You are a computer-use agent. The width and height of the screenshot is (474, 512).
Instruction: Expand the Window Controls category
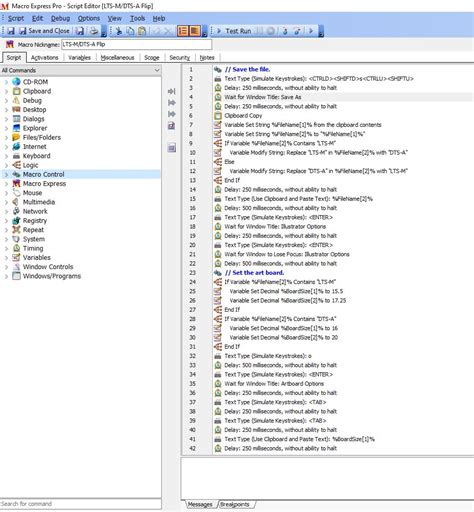[6, 267]
